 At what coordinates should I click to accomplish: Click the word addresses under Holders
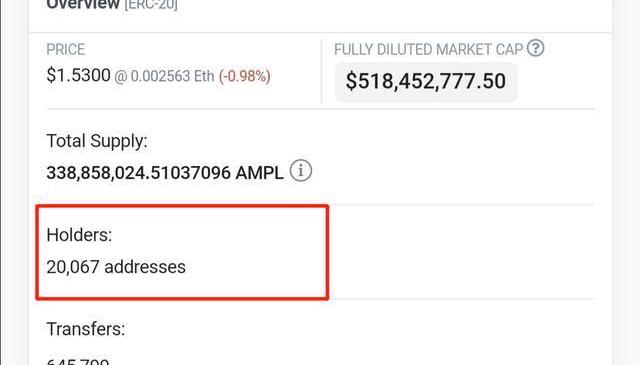pyautogui.click(x=145, y=267)
